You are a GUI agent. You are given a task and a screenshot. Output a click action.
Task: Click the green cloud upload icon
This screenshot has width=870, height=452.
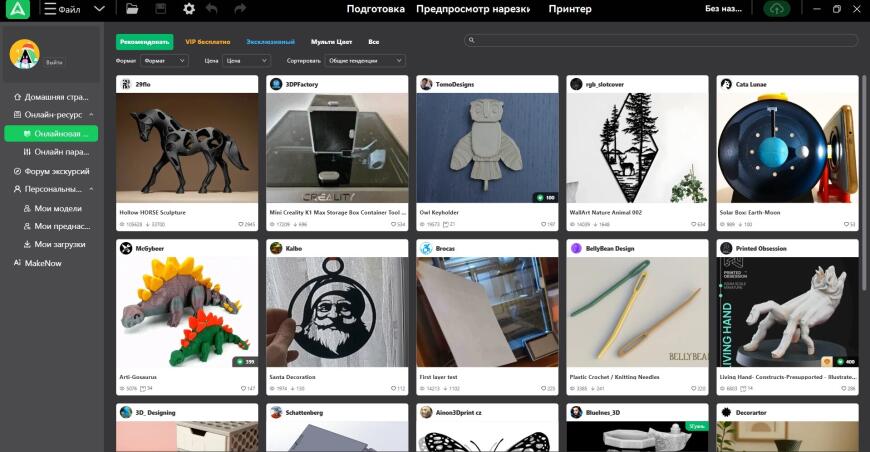(x=777, y=9)
